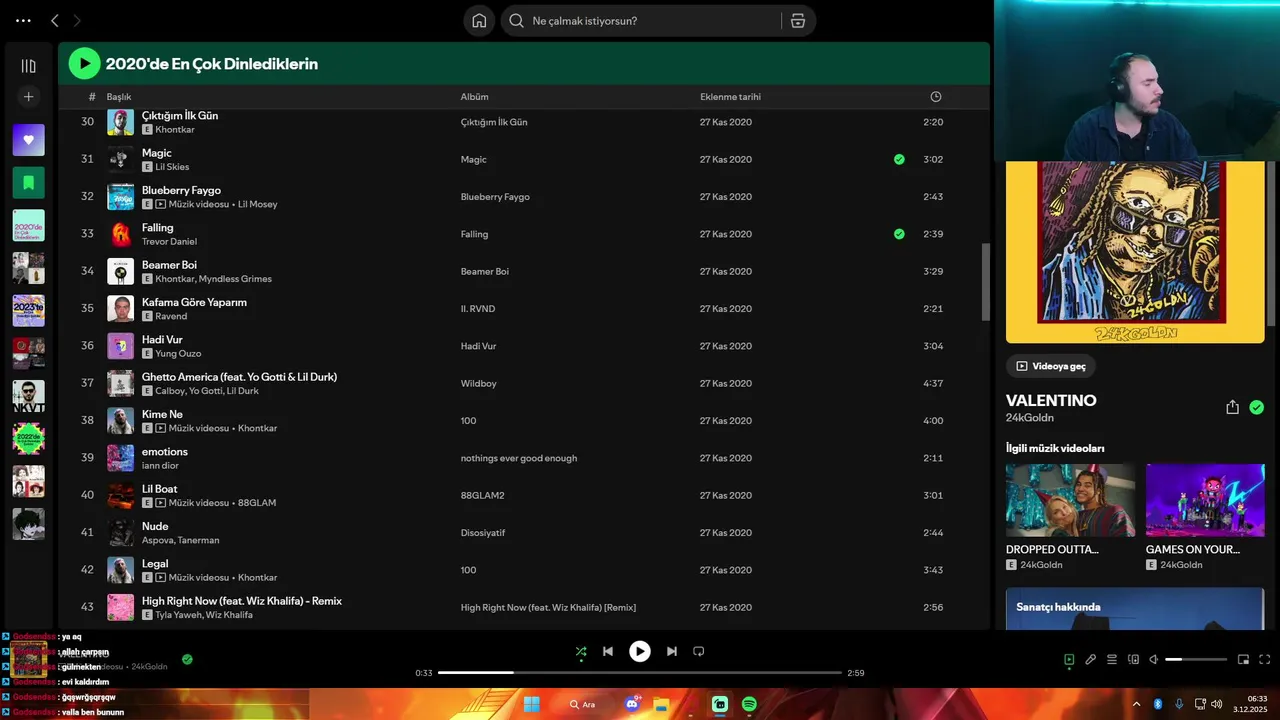This screenshot has width=1280, height=720.
Task: Open the play queue
Action: [x=1112, y=660]
